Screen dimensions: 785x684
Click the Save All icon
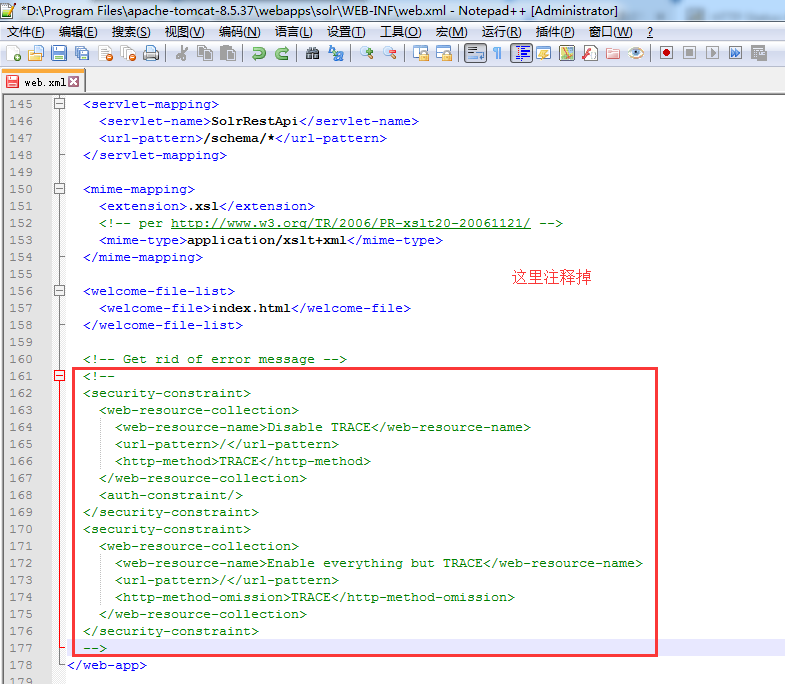point(82,53)
